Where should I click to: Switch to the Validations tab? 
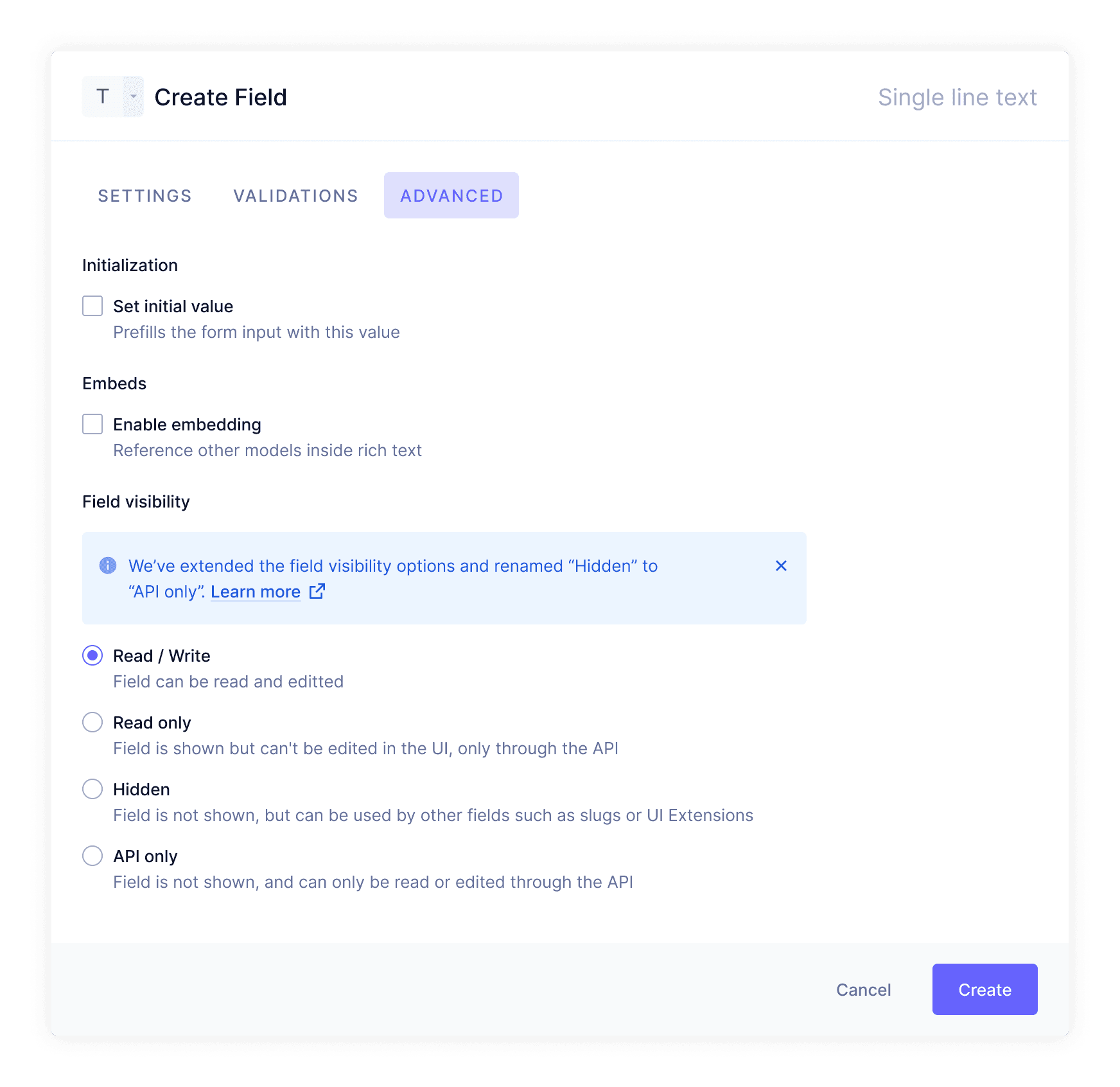coord(295,195)
